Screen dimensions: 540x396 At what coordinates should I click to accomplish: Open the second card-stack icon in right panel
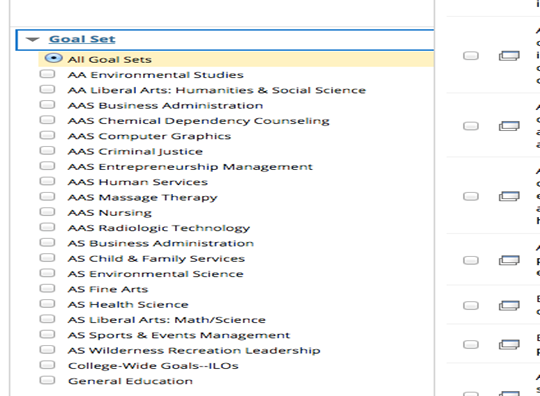coord(509,126)
